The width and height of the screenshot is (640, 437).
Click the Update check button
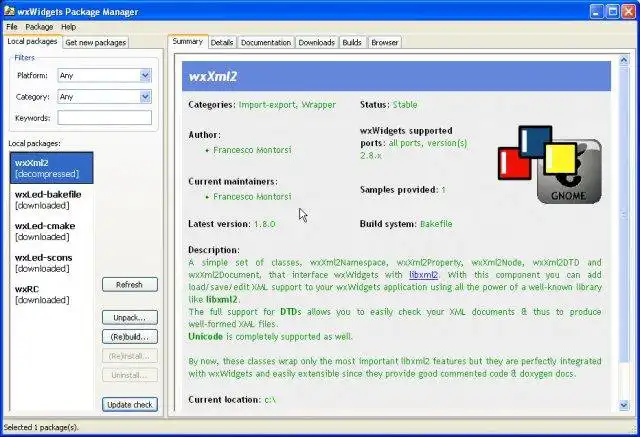coord(130,404)
